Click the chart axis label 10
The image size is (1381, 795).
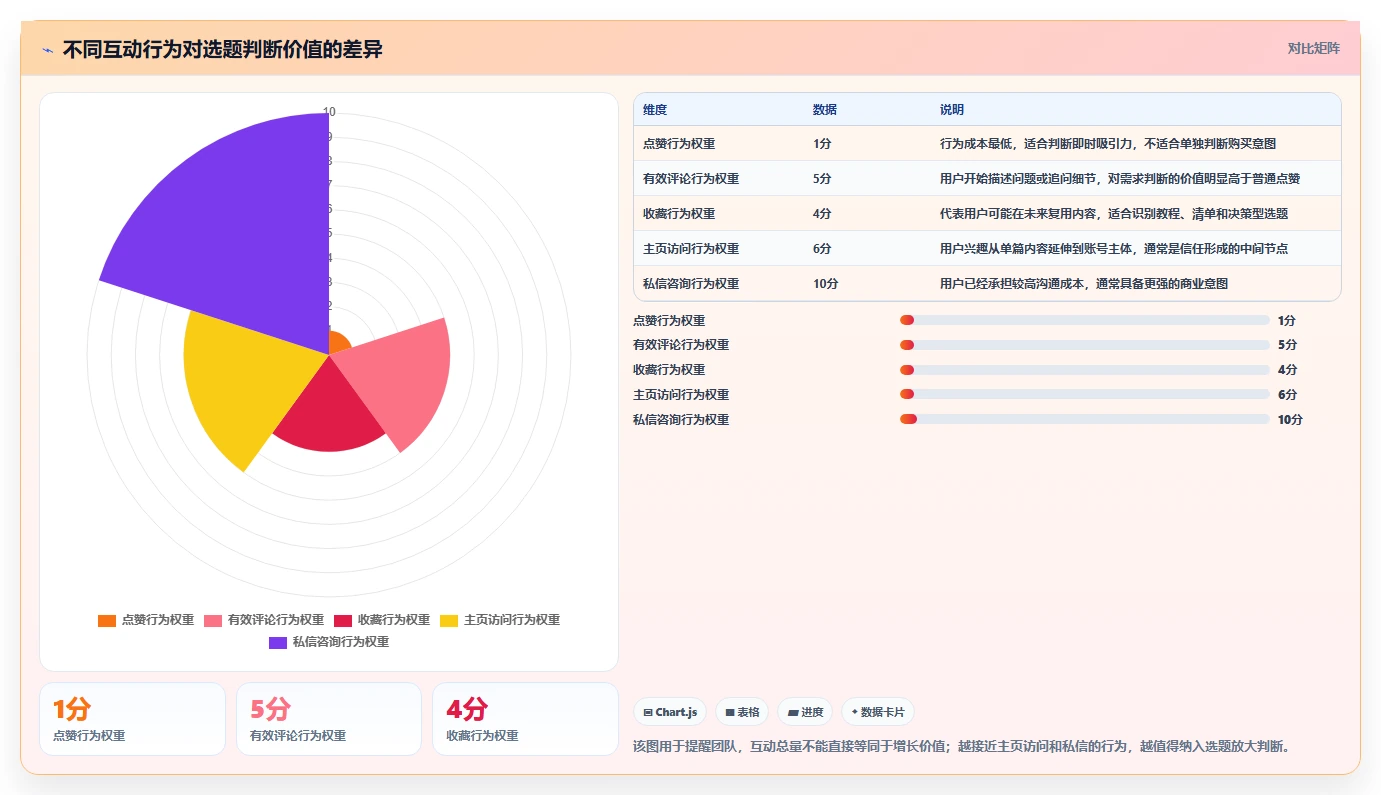click(x=329, y=111)
